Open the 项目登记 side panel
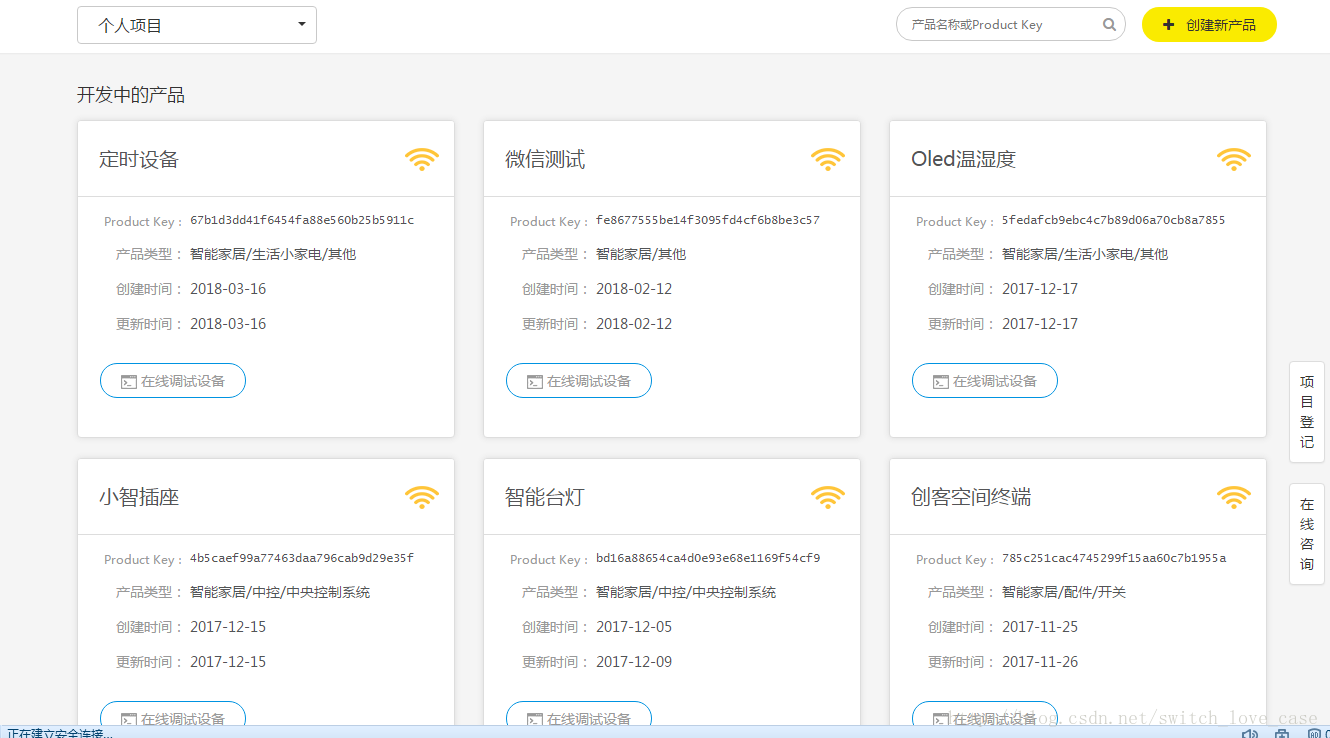Screen dimensions: 1330x738 (x=1307, y=411)
